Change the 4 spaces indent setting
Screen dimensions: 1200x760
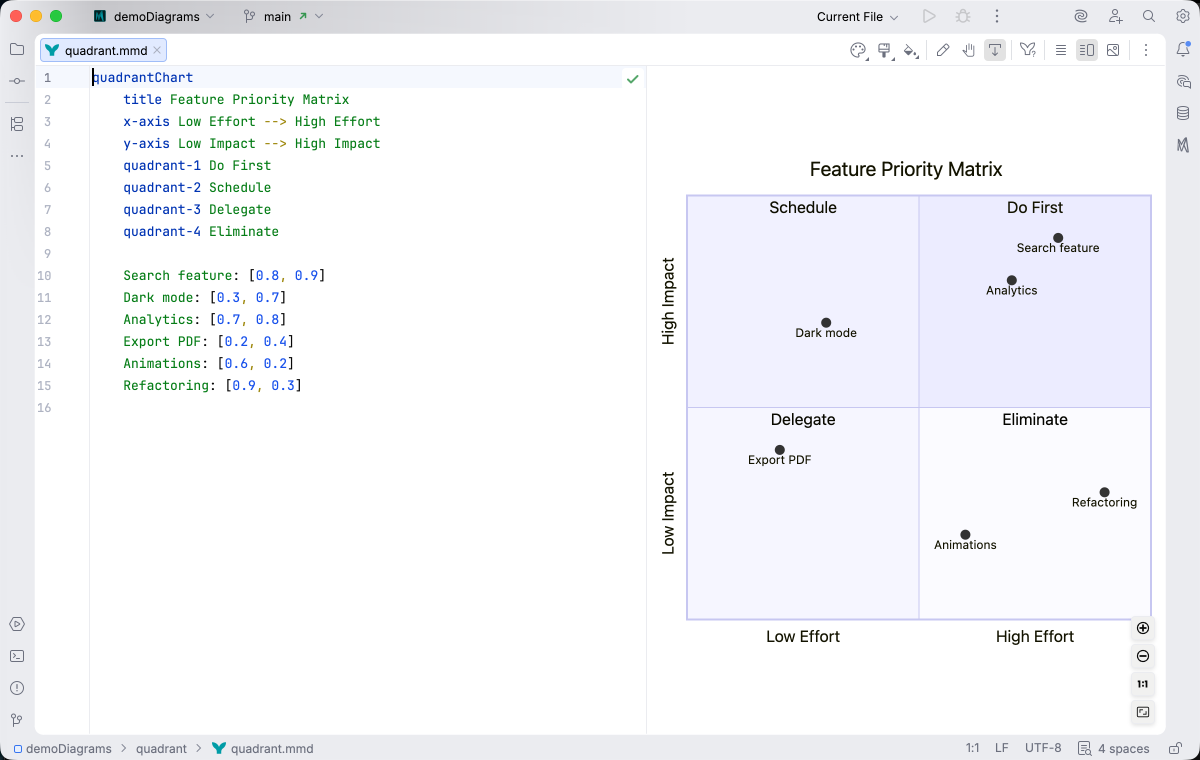coord(1115,748)
